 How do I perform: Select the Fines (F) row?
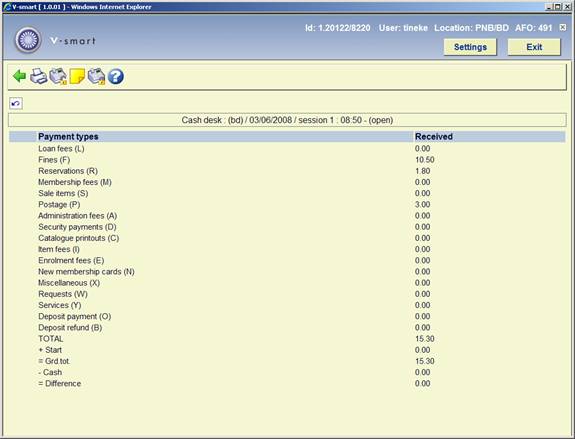coord(287,160)
